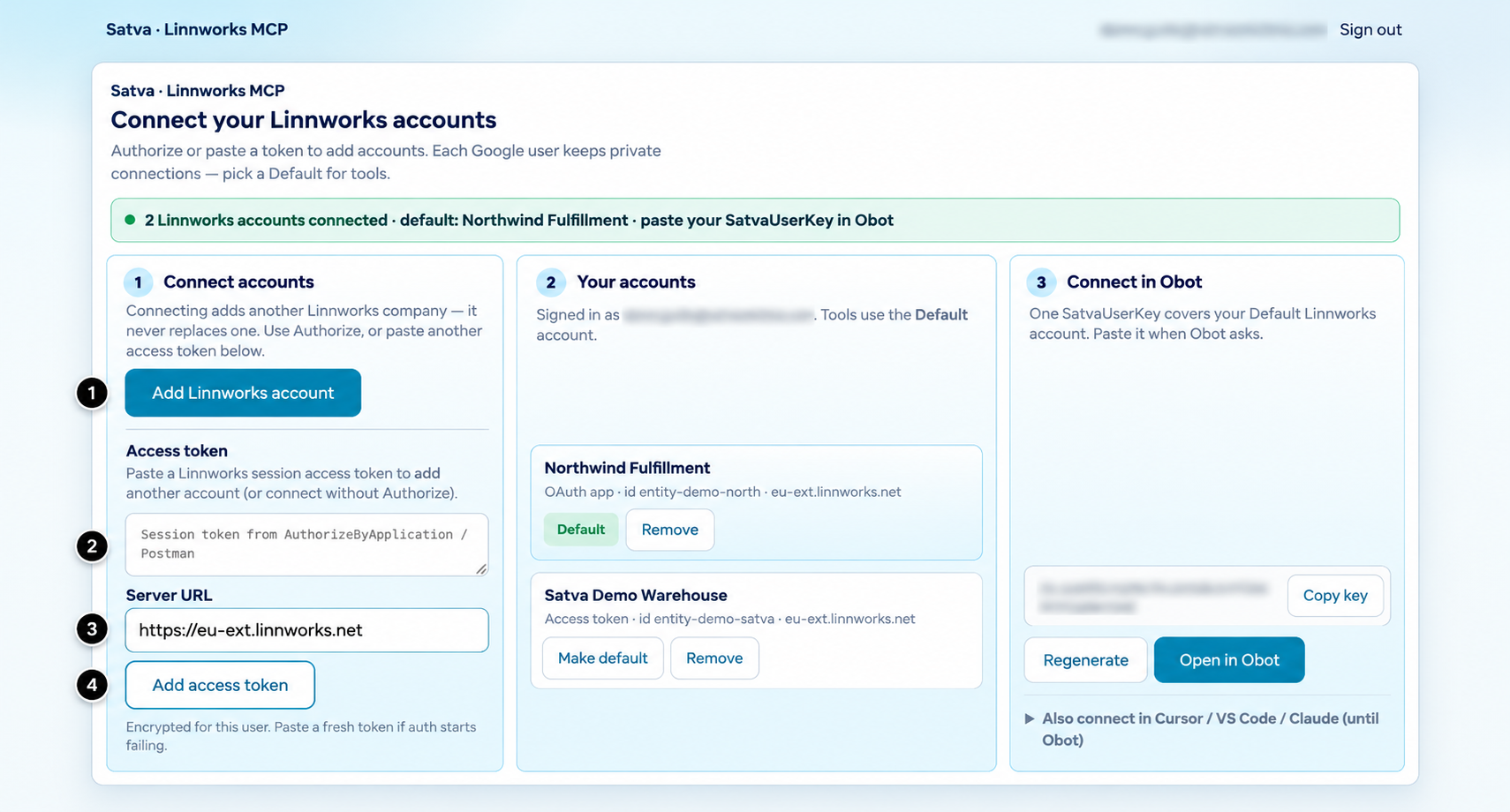The height and width of the screenshot is (812, 1510).
Task: Click the 'Server URL' label
Action: pos(169,596)
